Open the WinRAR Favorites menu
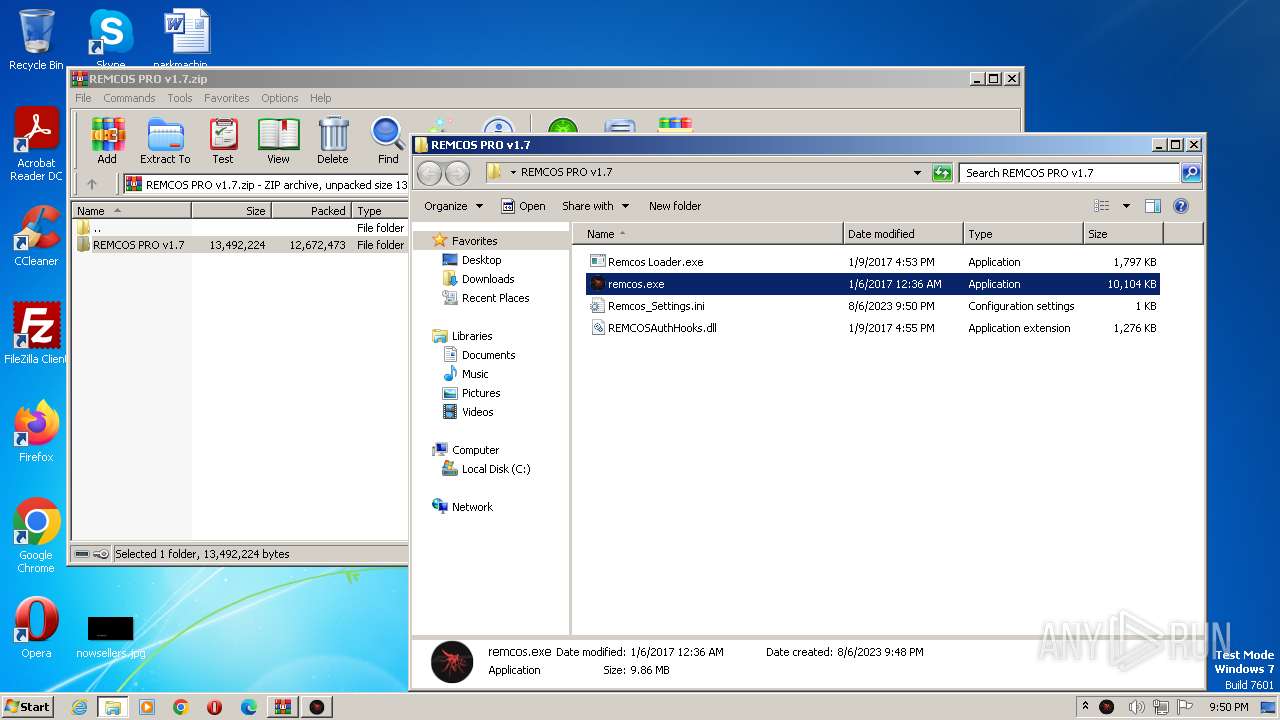 point(227,98)
